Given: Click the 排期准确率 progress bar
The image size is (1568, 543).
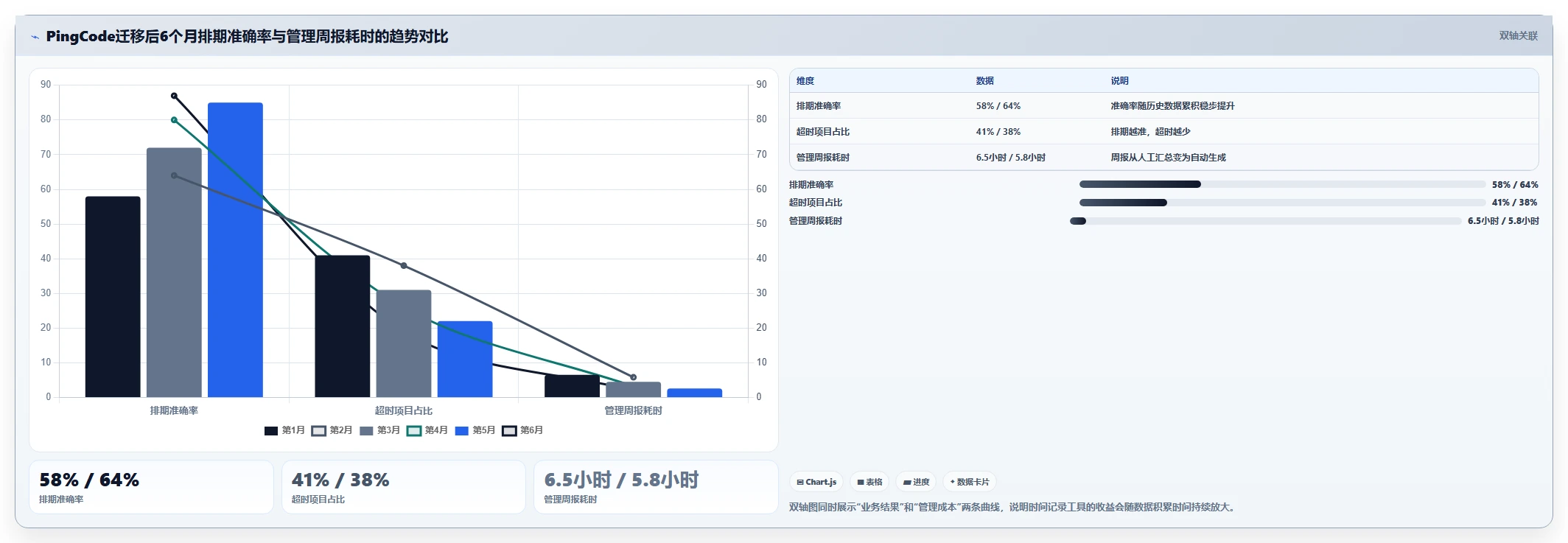Looking at the screenshot, I should tap(1282, 184).
